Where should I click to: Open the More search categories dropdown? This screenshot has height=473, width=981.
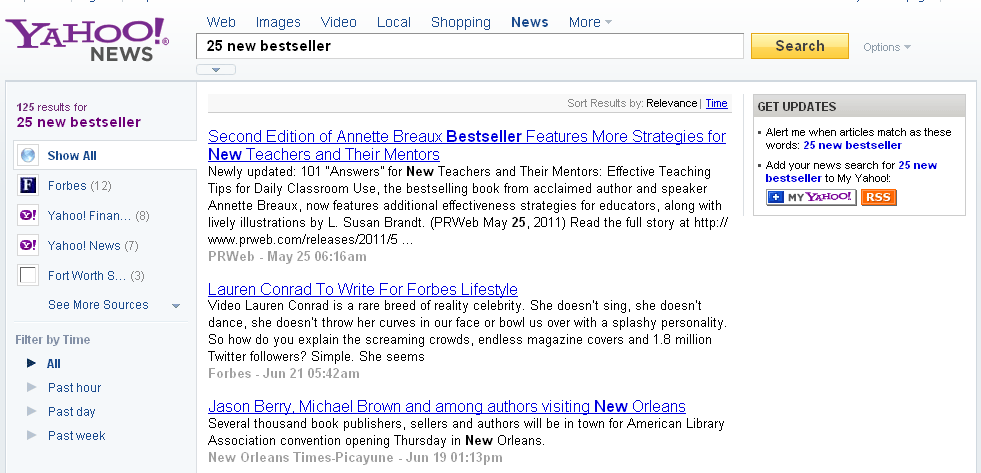pyautogui.click(x=590, y=23)
